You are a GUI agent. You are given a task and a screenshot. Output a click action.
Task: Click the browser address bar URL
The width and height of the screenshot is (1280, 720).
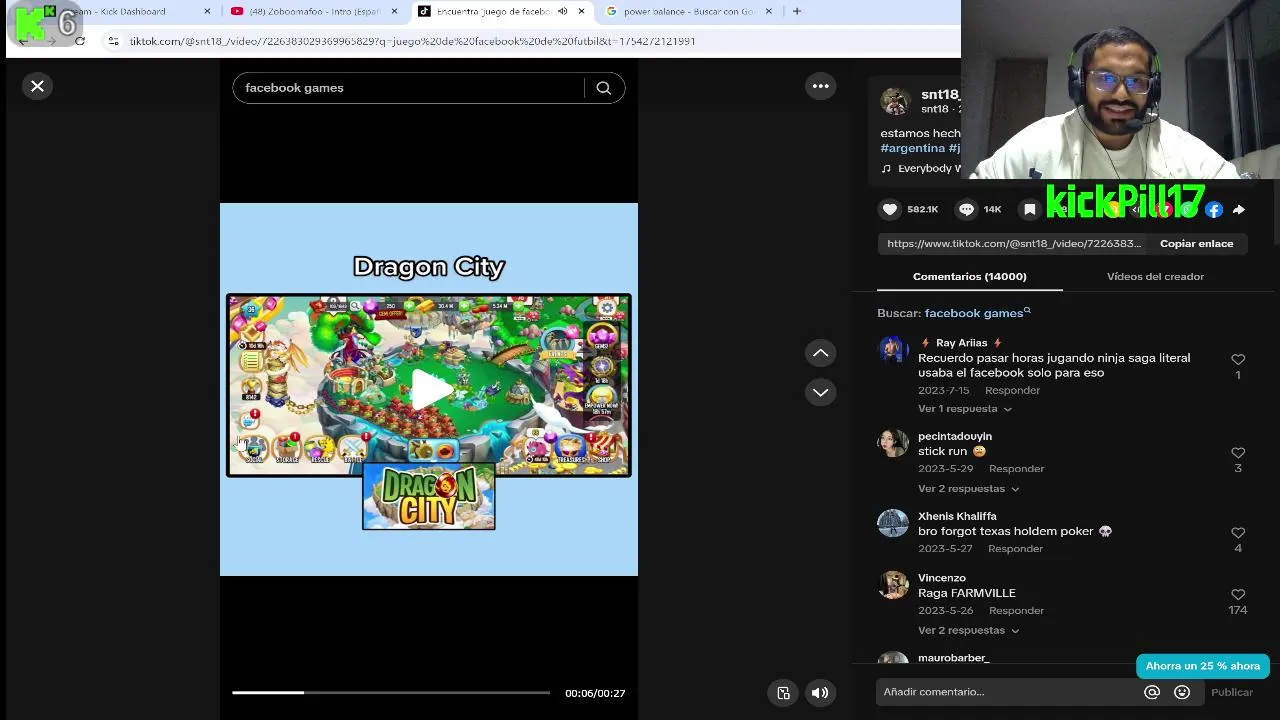412,41
